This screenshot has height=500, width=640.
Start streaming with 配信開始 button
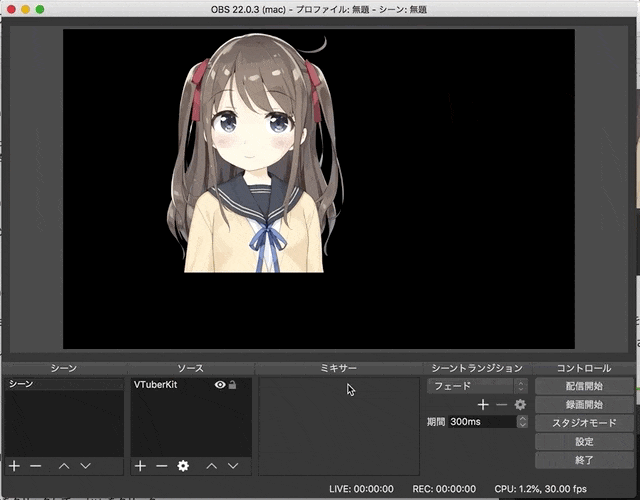(x=584, y=386)
